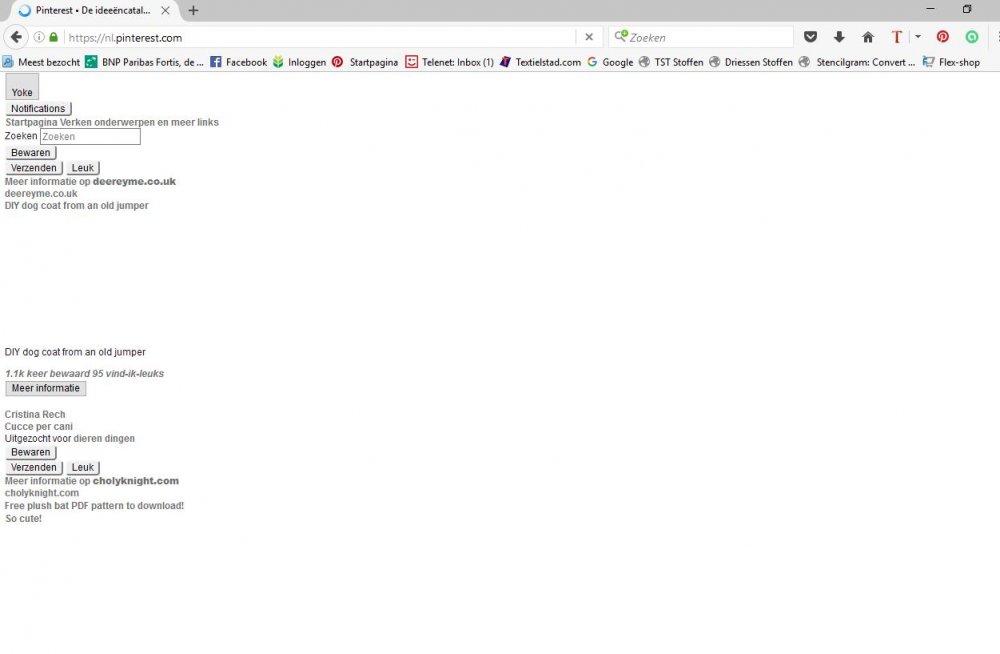Image resolution: width=1000 pixels, height=654 pixels.
Task: Open the Pocket icon in toolbar
Action: 810,37
